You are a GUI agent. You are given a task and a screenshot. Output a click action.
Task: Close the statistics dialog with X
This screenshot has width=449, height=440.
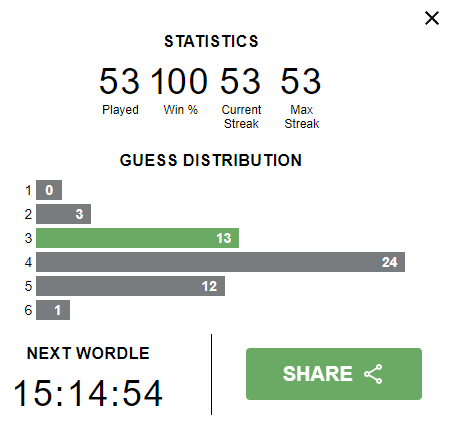(432, 18)
